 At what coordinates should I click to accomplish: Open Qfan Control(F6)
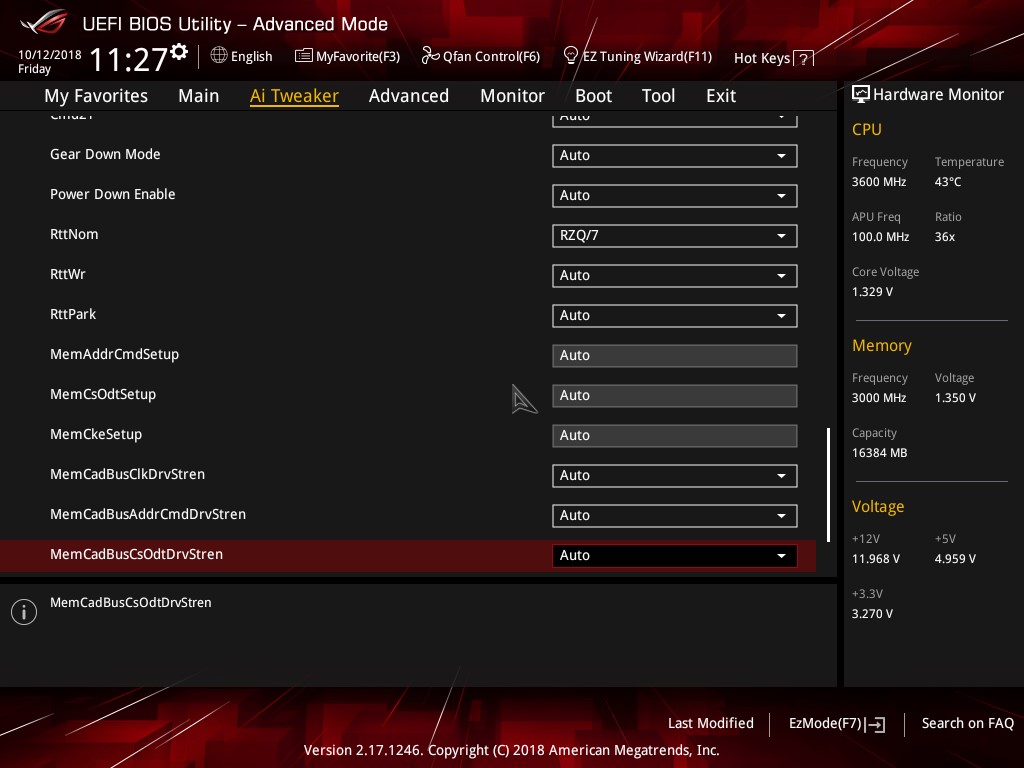click(481, 56)
